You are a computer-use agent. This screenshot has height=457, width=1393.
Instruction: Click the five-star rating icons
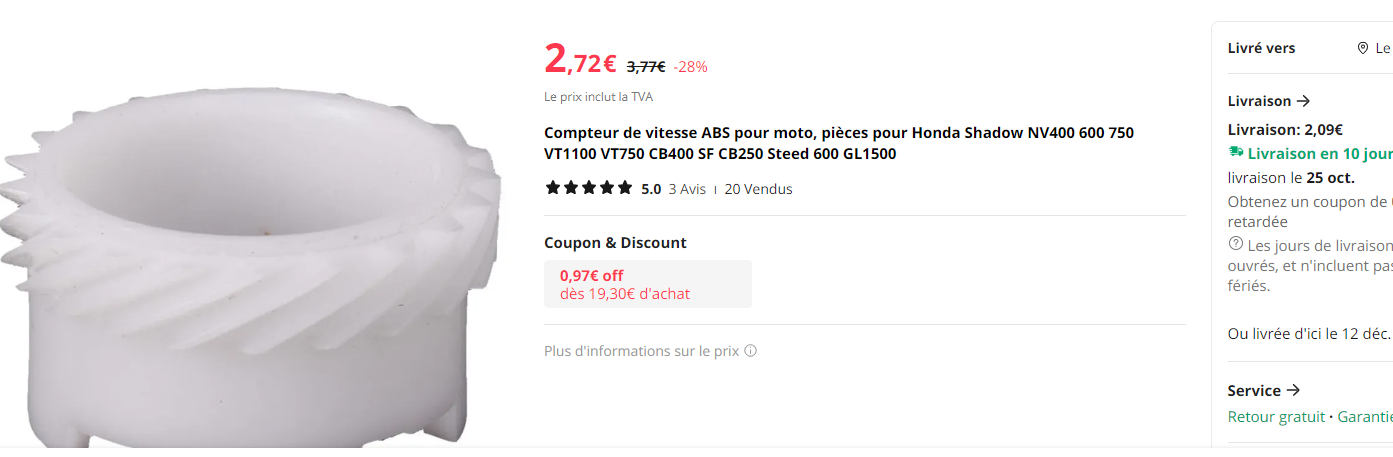point(589,188)
